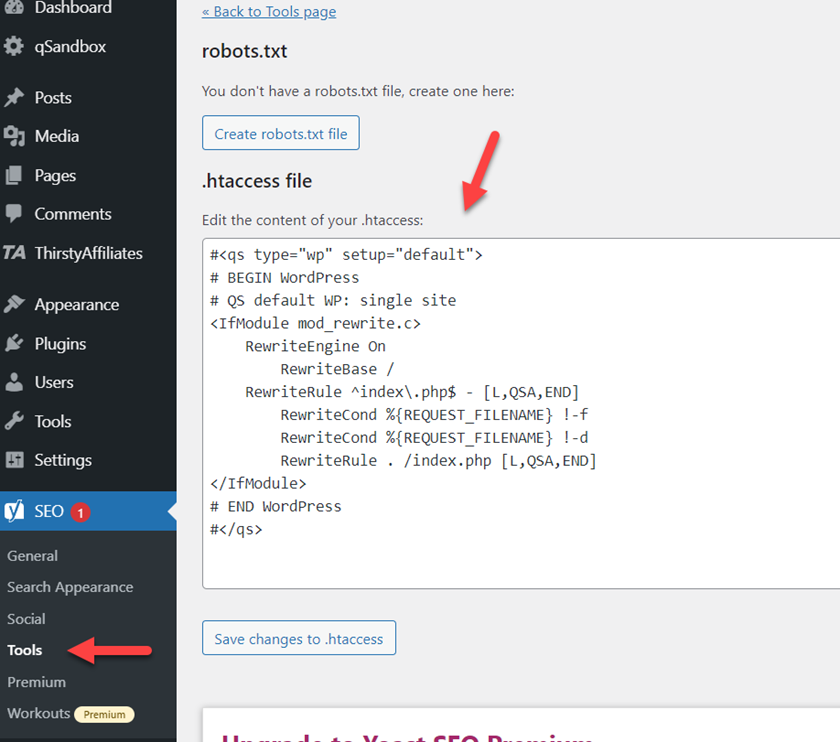Screen dimensions: 840x742
Task: Click the Media library icon
Action: tap(14, 136)
